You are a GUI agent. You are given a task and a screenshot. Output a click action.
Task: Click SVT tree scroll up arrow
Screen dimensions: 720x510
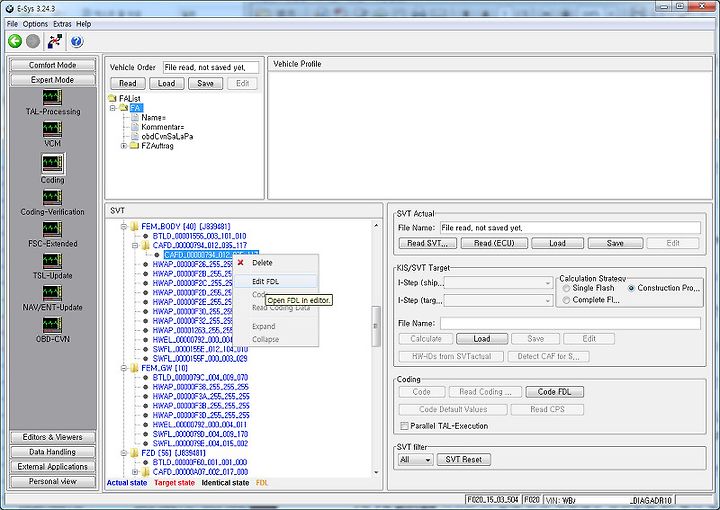click(376, 225)
